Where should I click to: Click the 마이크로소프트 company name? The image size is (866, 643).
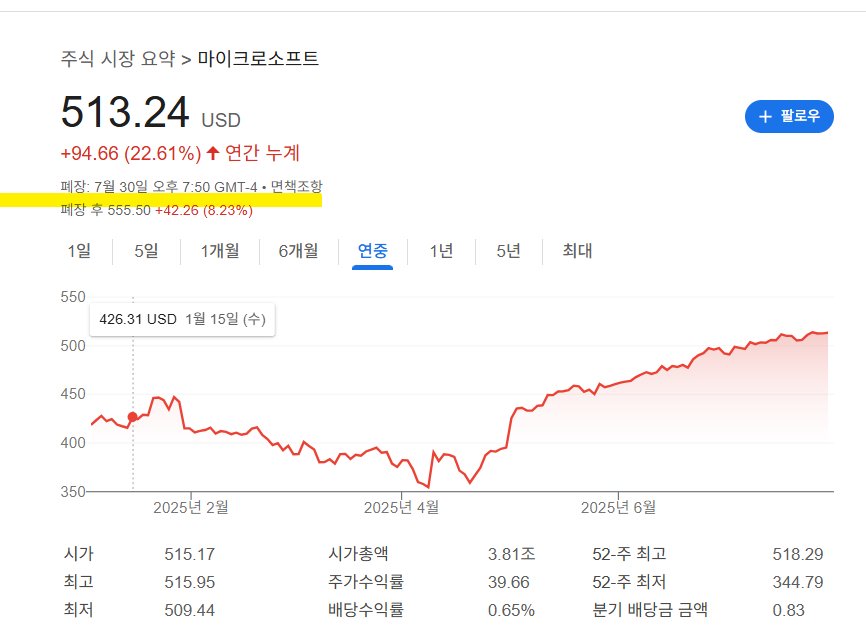(258, 59)
